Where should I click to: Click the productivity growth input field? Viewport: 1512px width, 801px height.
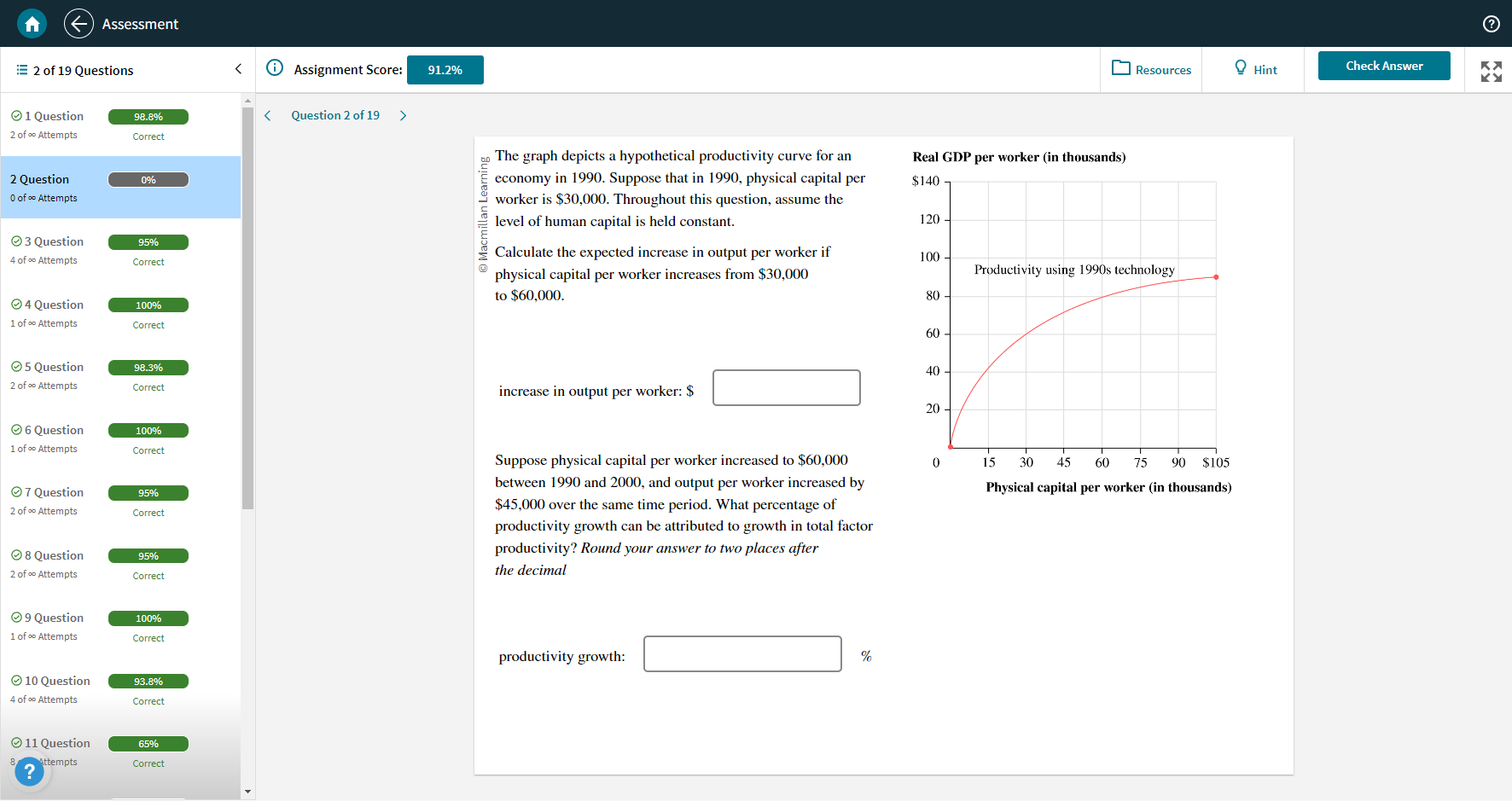click(742, 654)
